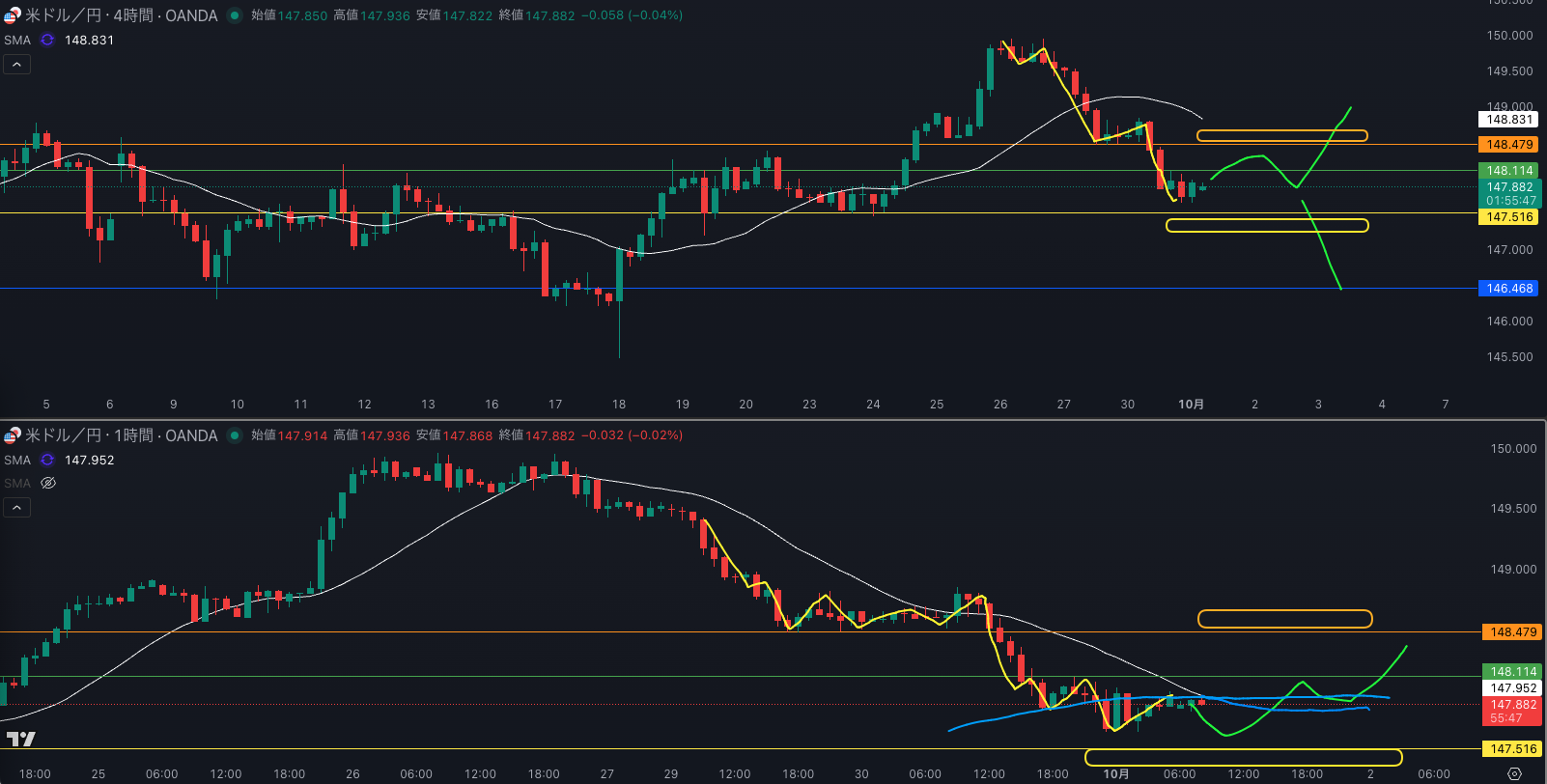Open chart settings gear at bottom right
This screenshot has height=784, width=1547.
pyautogui.click(x=1514, y=773)
